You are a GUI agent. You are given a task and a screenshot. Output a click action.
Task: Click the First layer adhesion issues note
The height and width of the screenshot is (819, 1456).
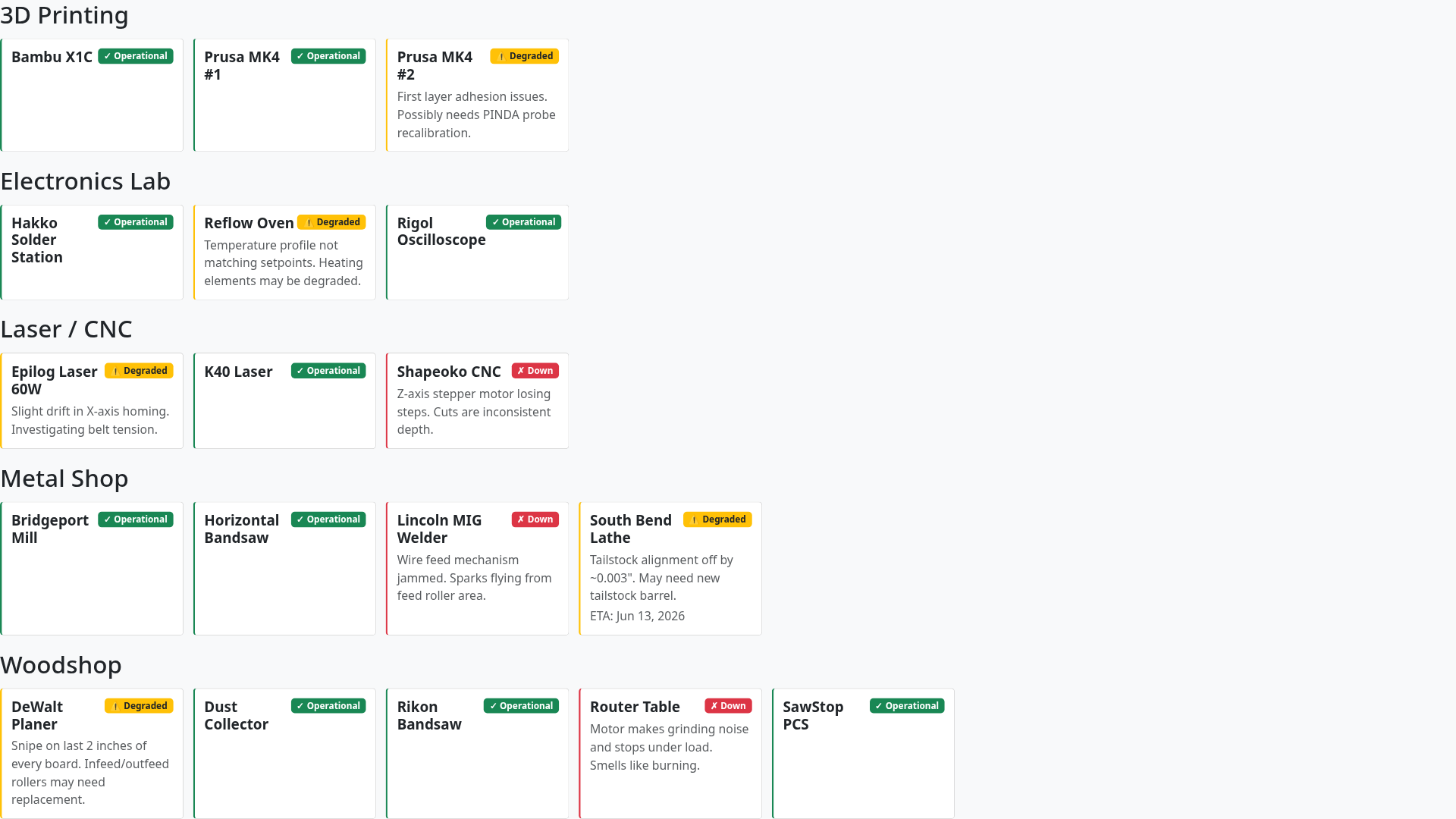[476, 115]
